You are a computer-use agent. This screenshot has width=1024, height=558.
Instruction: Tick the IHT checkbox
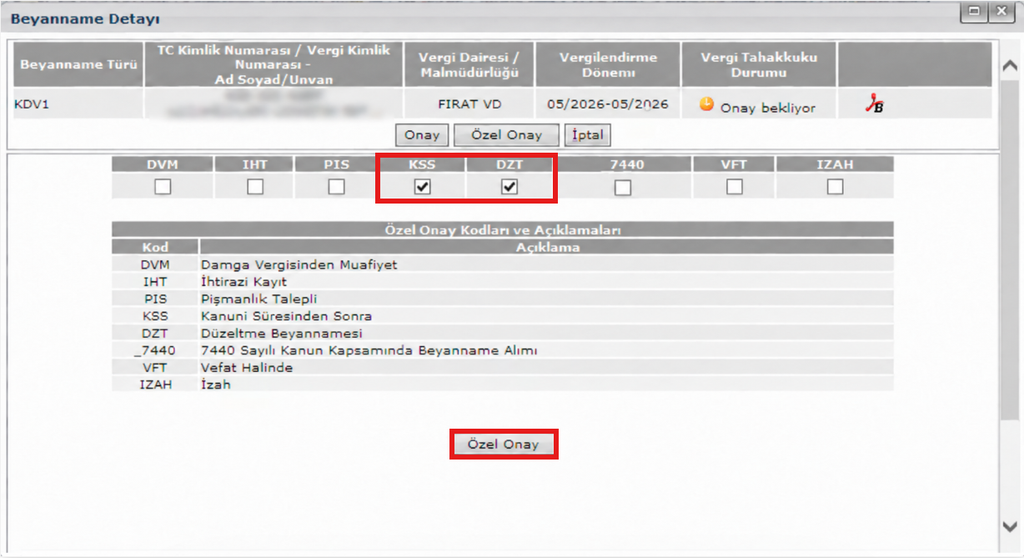[x=255, y=187]
